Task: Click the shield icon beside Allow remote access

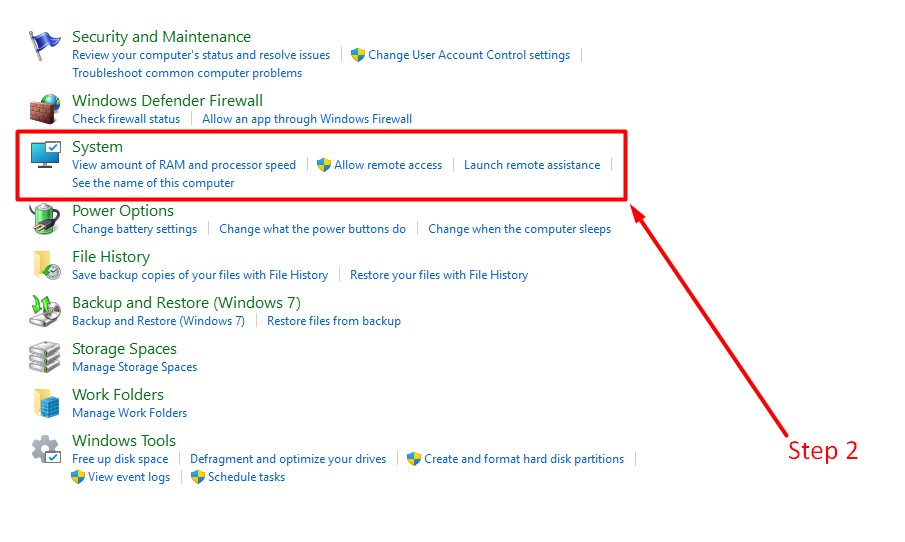Action: coord(324,165)
